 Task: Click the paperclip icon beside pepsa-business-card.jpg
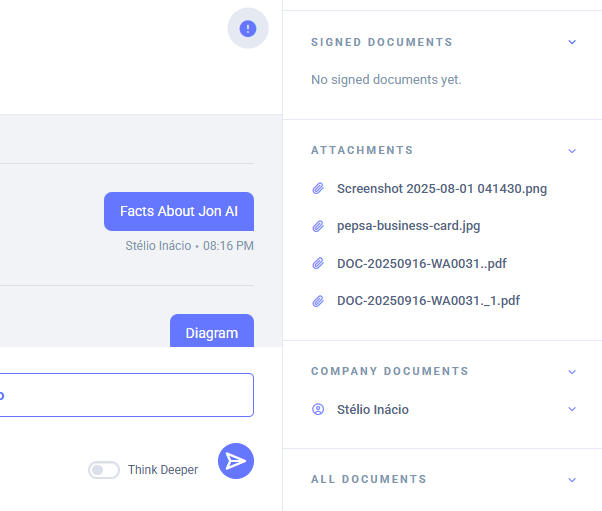(x=318, y=226)
